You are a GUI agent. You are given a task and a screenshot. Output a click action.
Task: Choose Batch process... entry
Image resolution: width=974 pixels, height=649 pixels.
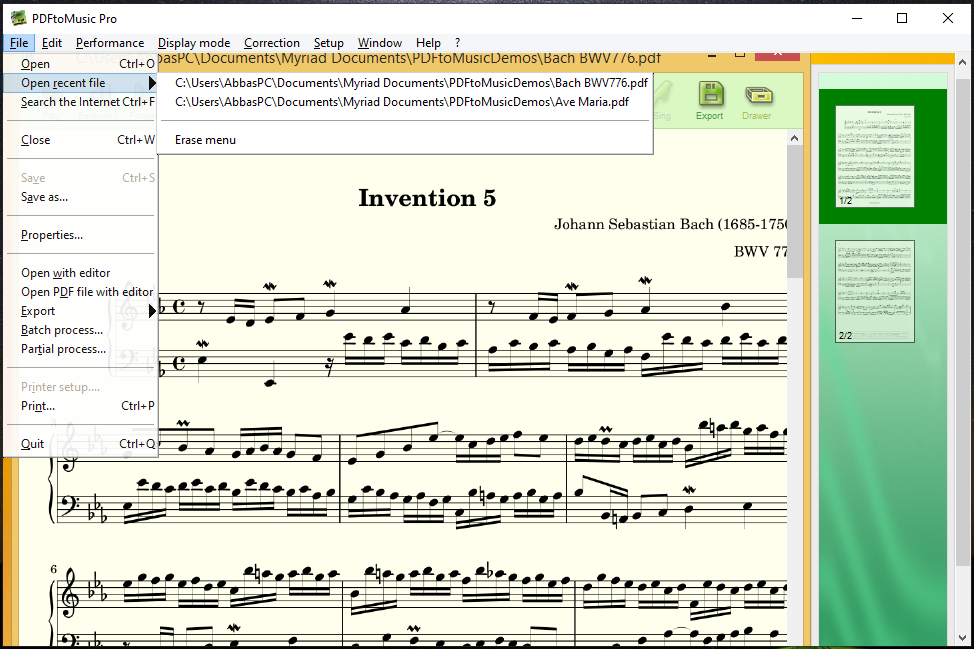click(x=81, y=330)
